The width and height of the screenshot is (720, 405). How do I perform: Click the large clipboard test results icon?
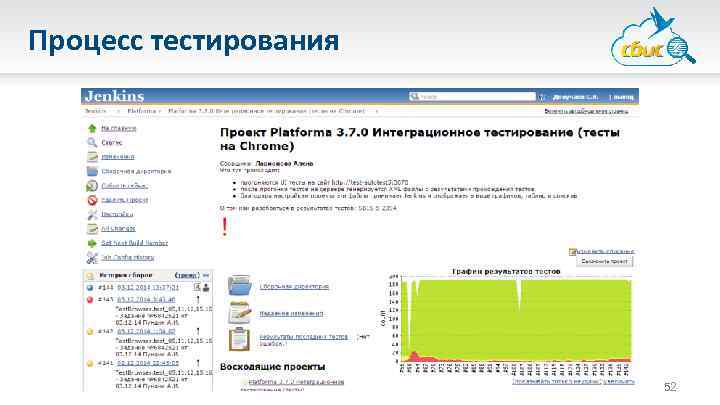(x=239, y=339)
